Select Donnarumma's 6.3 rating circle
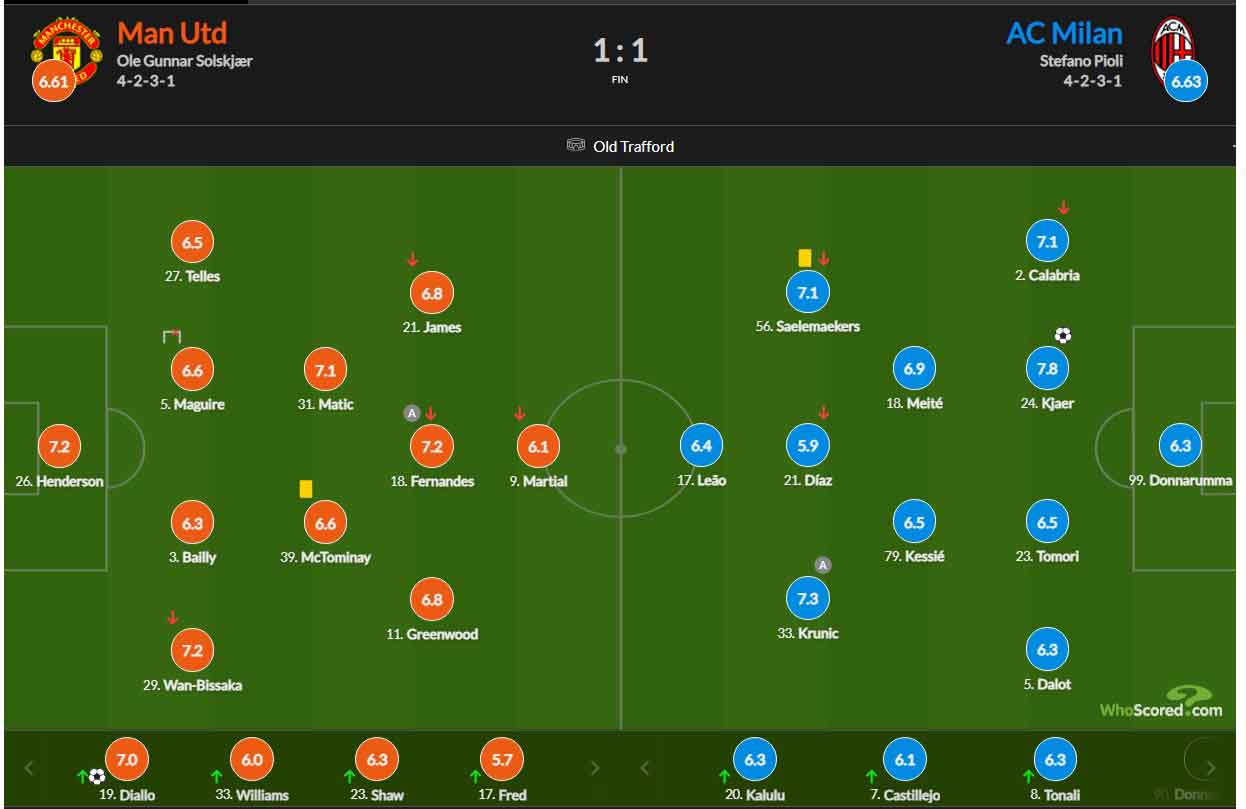This screenshot has height=809, width=1246. pyautogui.click(x=1181, y=446)
